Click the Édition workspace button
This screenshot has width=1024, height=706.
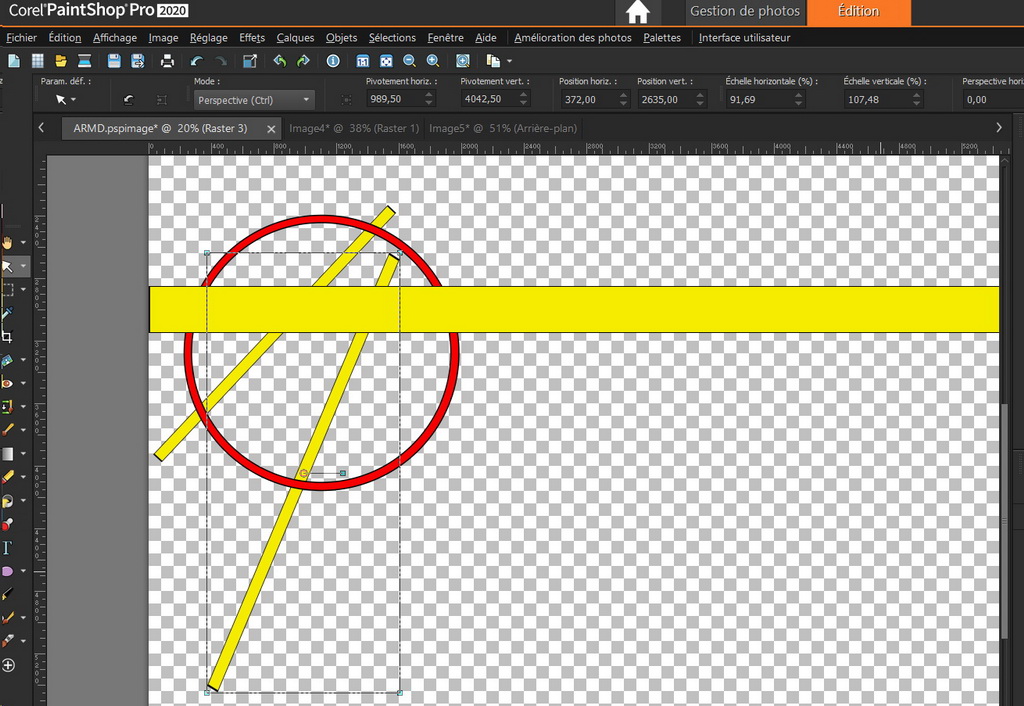tap(859, 11)
